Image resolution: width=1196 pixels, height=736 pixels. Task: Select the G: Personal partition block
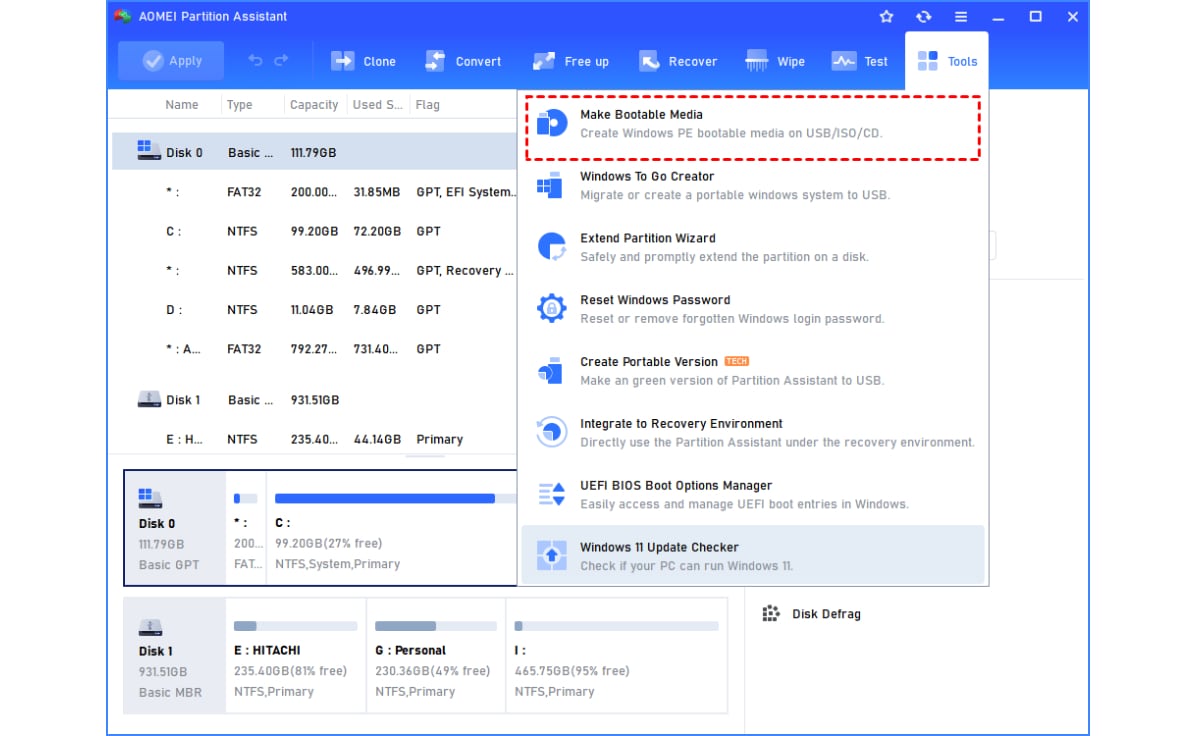click(436, 656)
